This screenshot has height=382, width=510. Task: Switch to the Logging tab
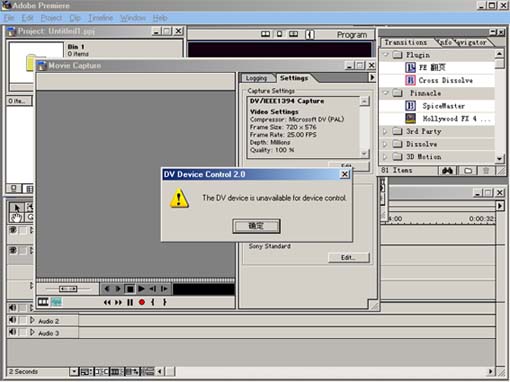click(256, 78)
